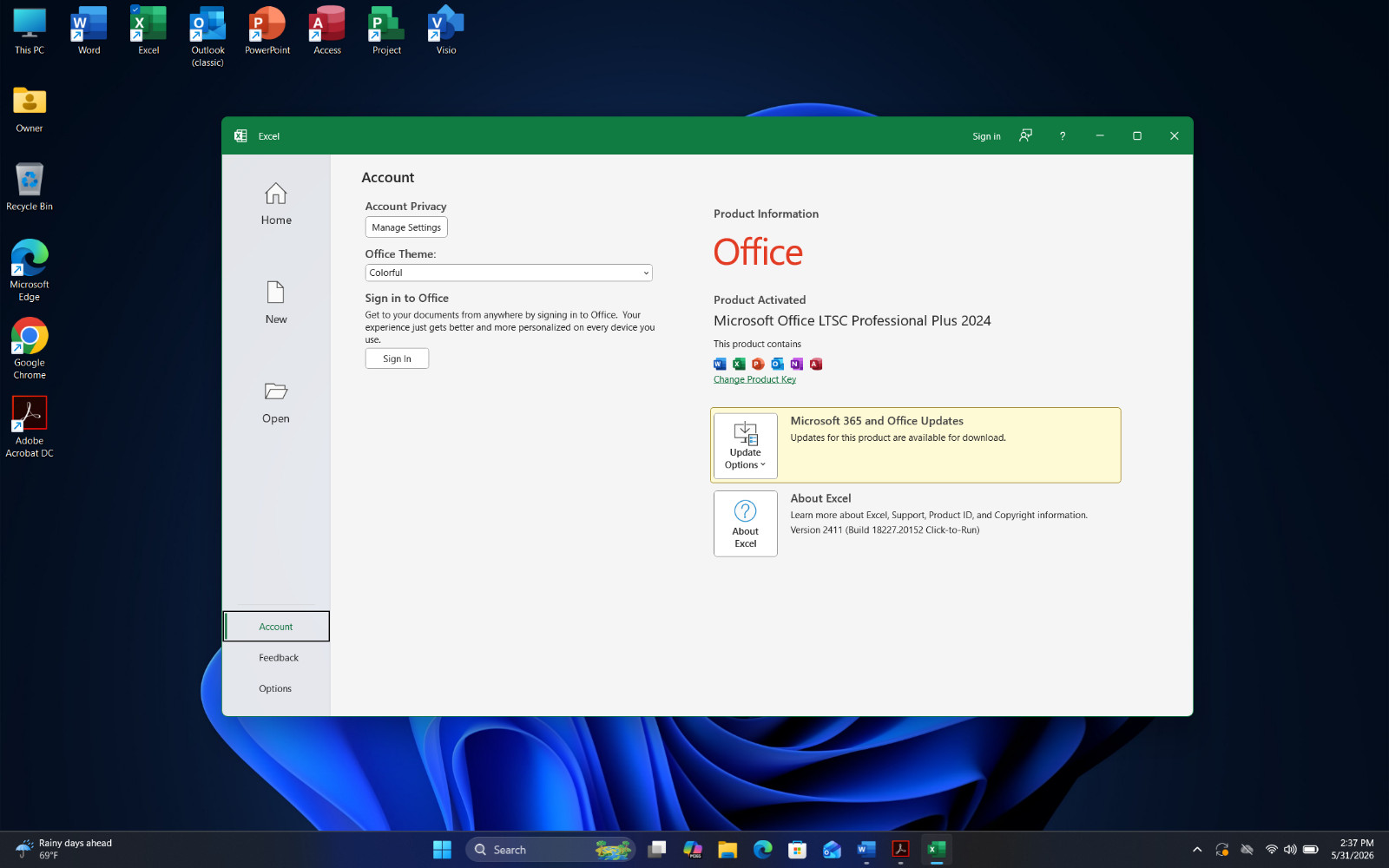Open Feedback in the Excel sidebar
The width and height of the screenshot is (1389, 868).
coord(278,658)
